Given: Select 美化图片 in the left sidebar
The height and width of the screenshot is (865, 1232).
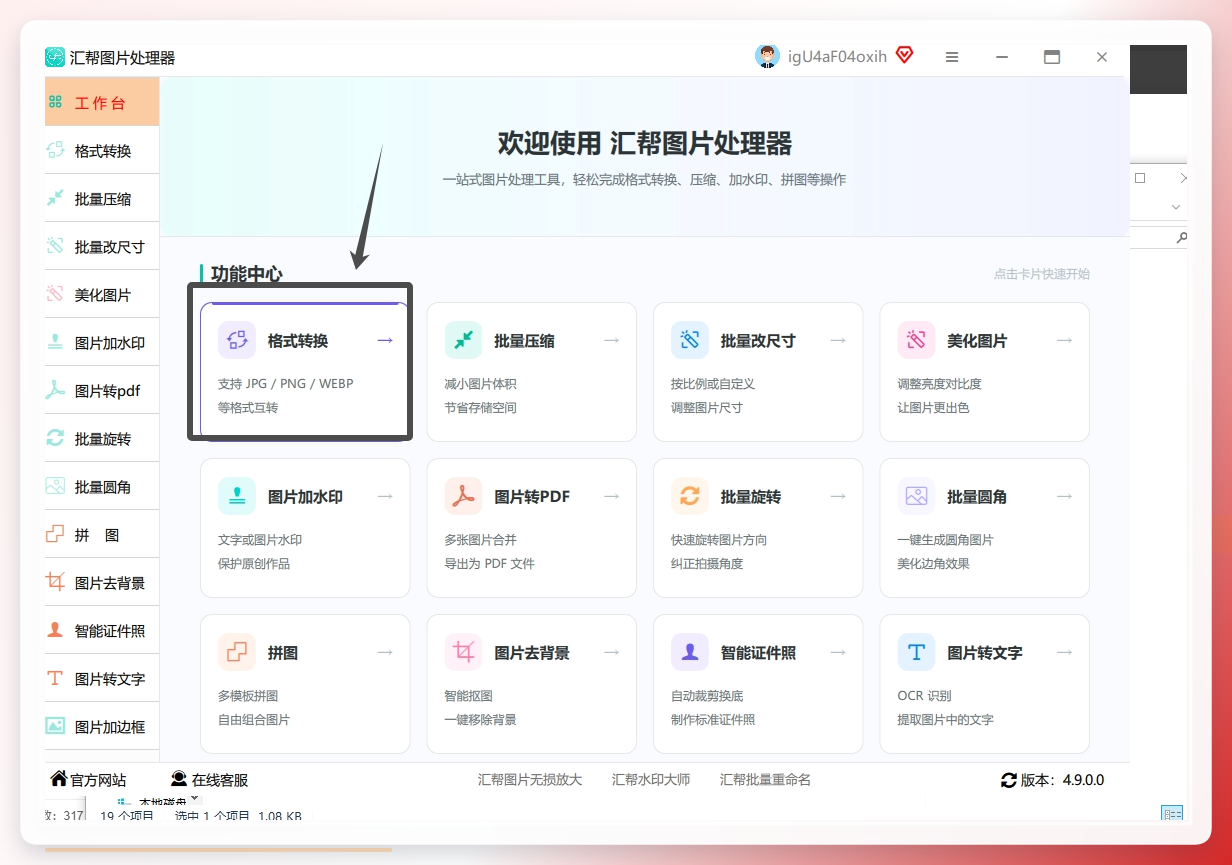Looking at the screenshot, I should click(x=101, y=295).
